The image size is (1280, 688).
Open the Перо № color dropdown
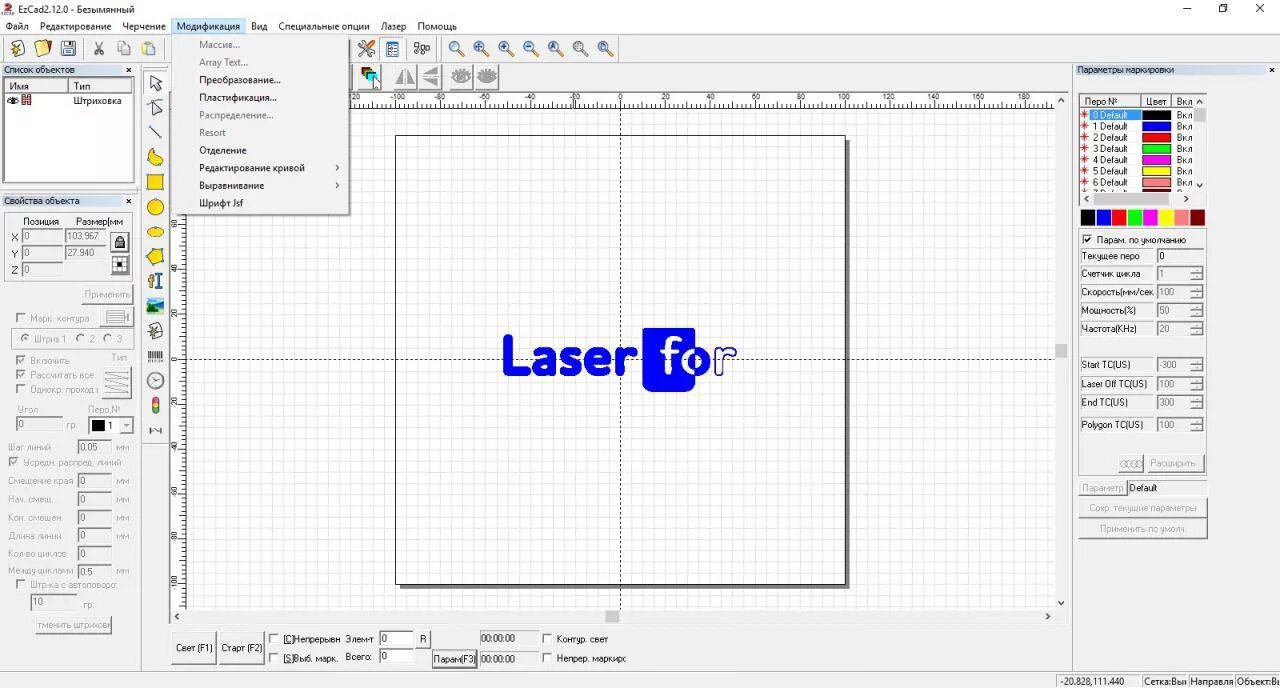coord(126,426)
